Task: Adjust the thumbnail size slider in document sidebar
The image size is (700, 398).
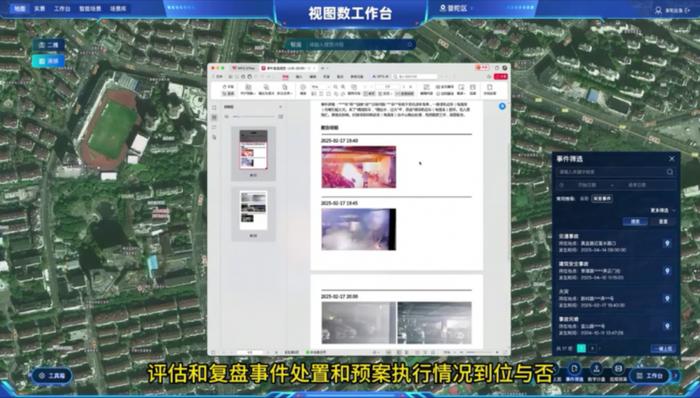Action: click(253, 117)
